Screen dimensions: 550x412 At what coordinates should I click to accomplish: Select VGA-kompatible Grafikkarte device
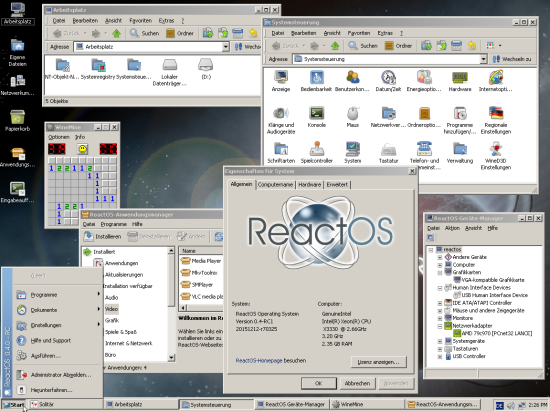point(489,280)
